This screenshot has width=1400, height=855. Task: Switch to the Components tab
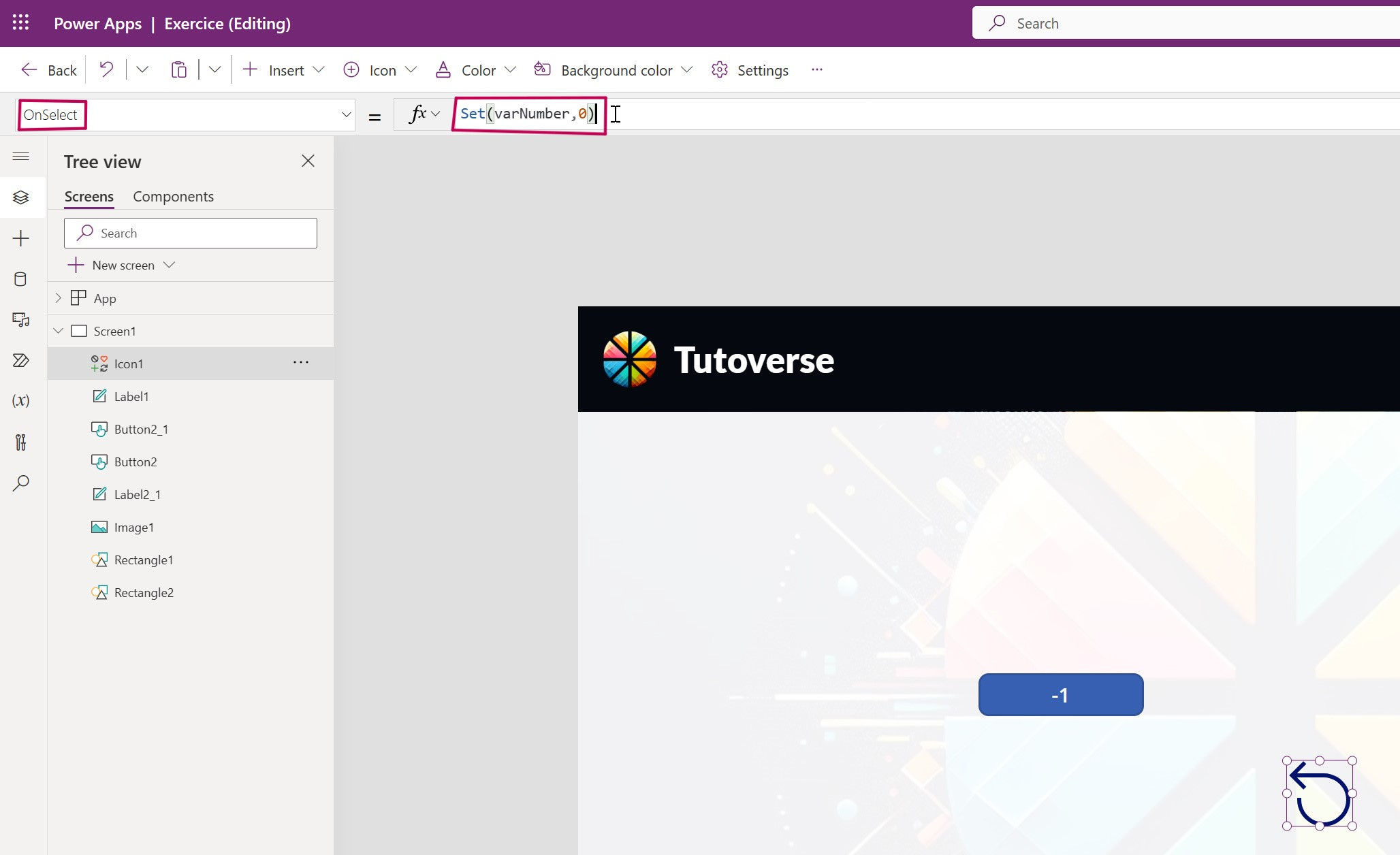tap(173, 196)
